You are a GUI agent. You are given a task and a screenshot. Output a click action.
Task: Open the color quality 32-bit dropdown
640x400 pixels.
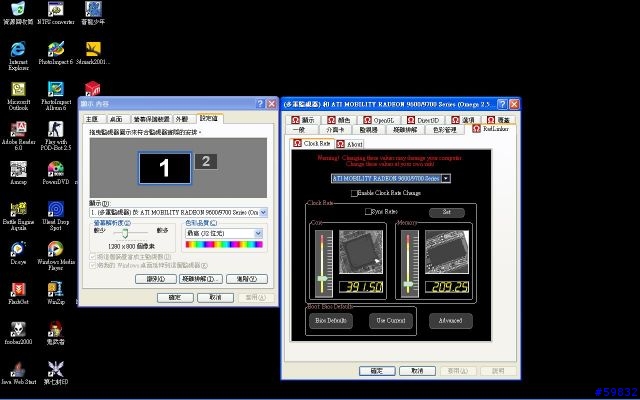tap(258, 233)
